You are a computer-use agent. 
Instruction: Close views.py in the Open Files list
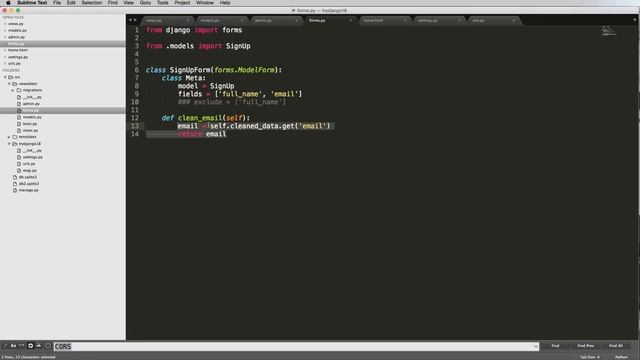click(x=5, y=24)
